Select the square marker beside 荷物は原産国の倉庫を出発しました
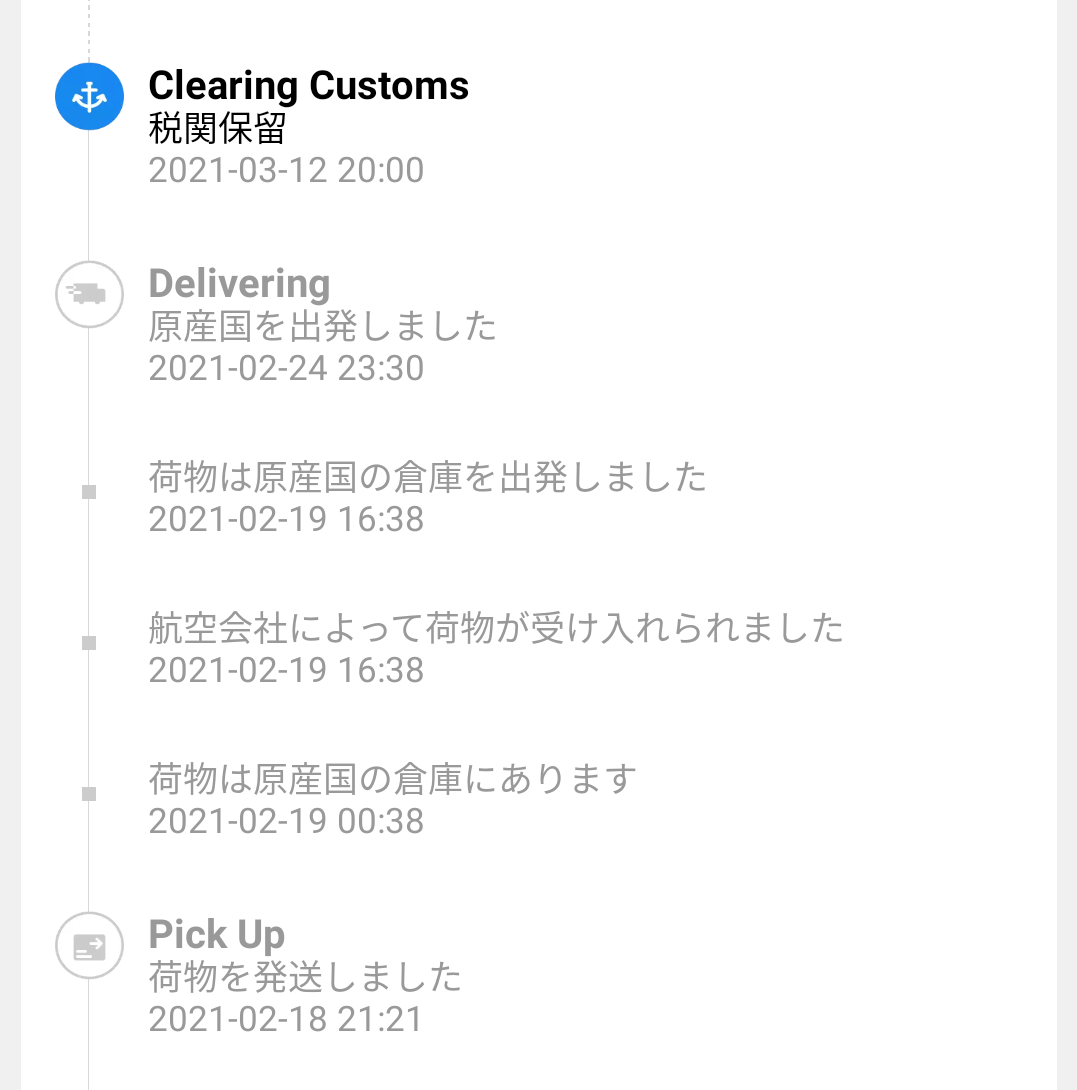Viewport: 1077px width, 1090px height. coord(89,492)
